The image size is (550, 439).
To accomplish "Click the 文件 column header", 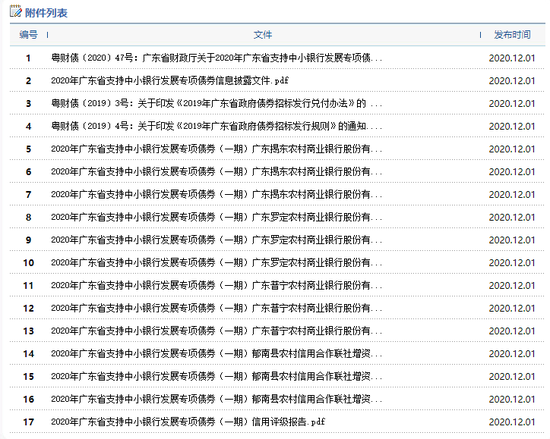I will pos(263,35).
